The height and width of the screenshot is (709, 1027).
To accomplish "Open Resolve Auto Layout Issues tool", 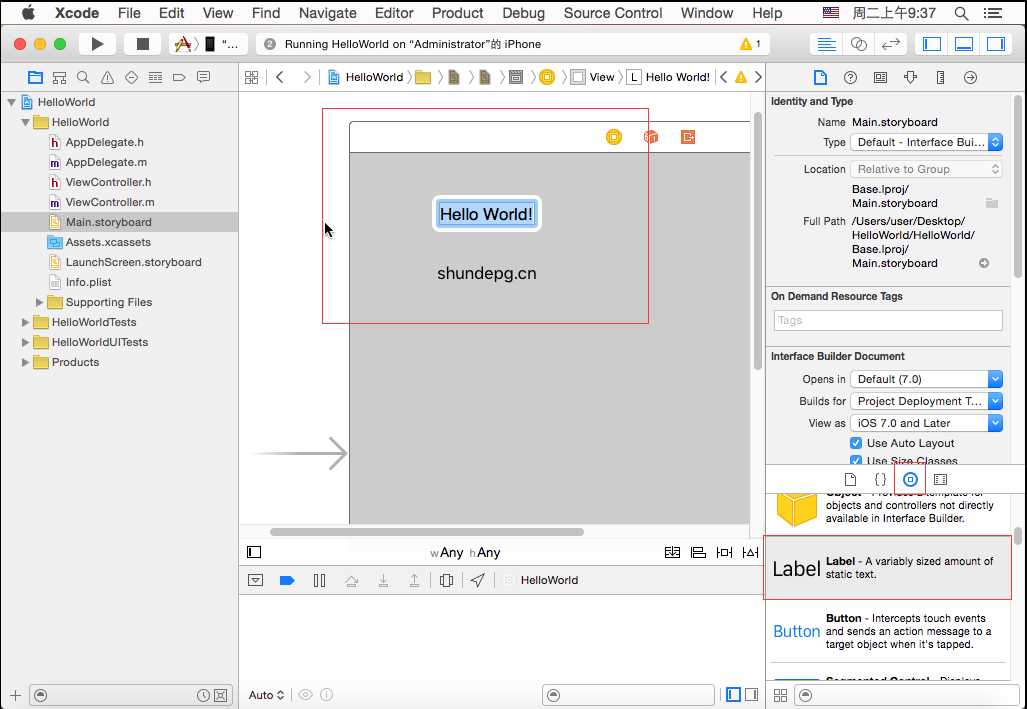I will point(751,552).
